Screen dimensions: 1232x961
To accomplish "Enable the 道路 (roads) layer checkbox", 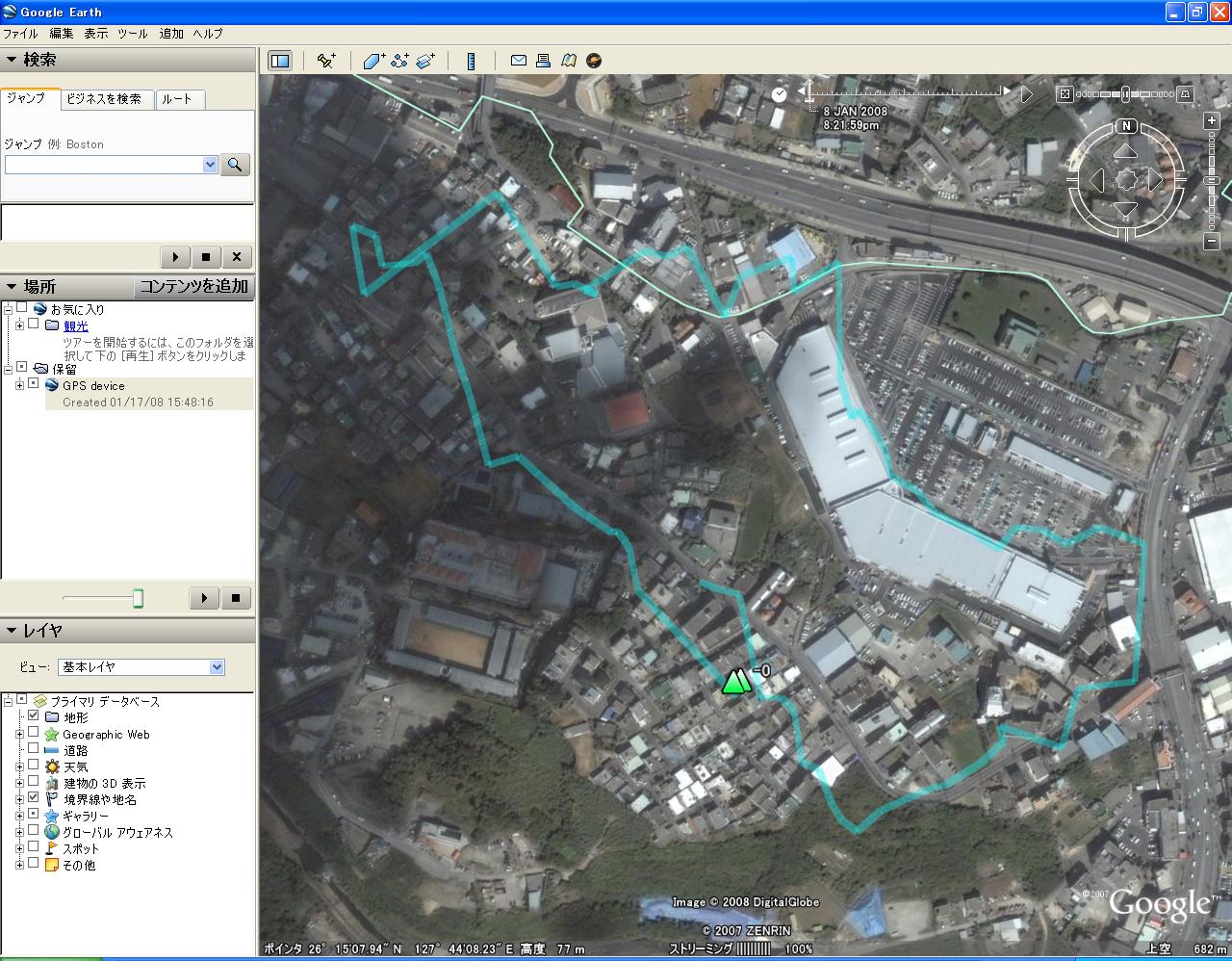I will (x=34, y=750).
